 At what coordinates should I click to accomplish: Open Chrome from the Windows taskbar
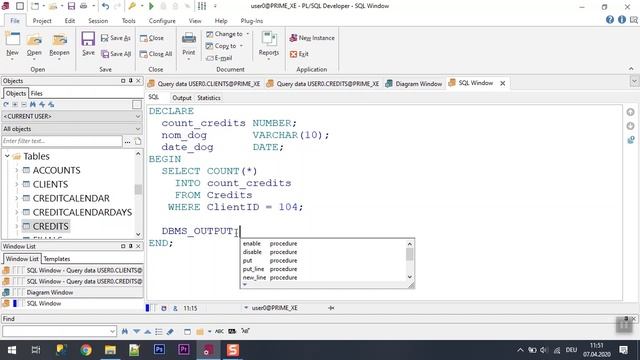86,350
